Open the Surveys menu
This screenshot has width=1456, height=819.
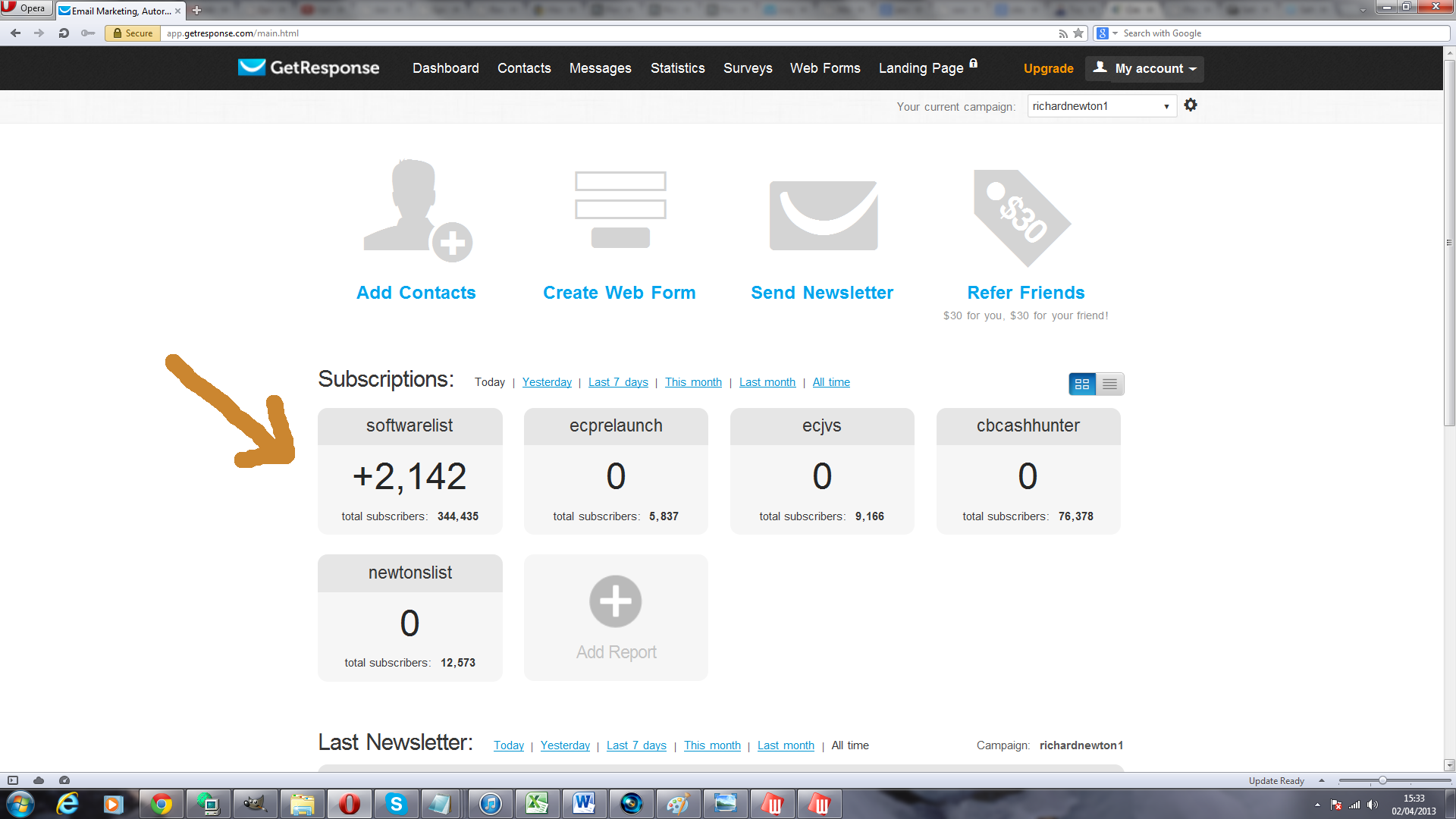[x=748, y=68]
